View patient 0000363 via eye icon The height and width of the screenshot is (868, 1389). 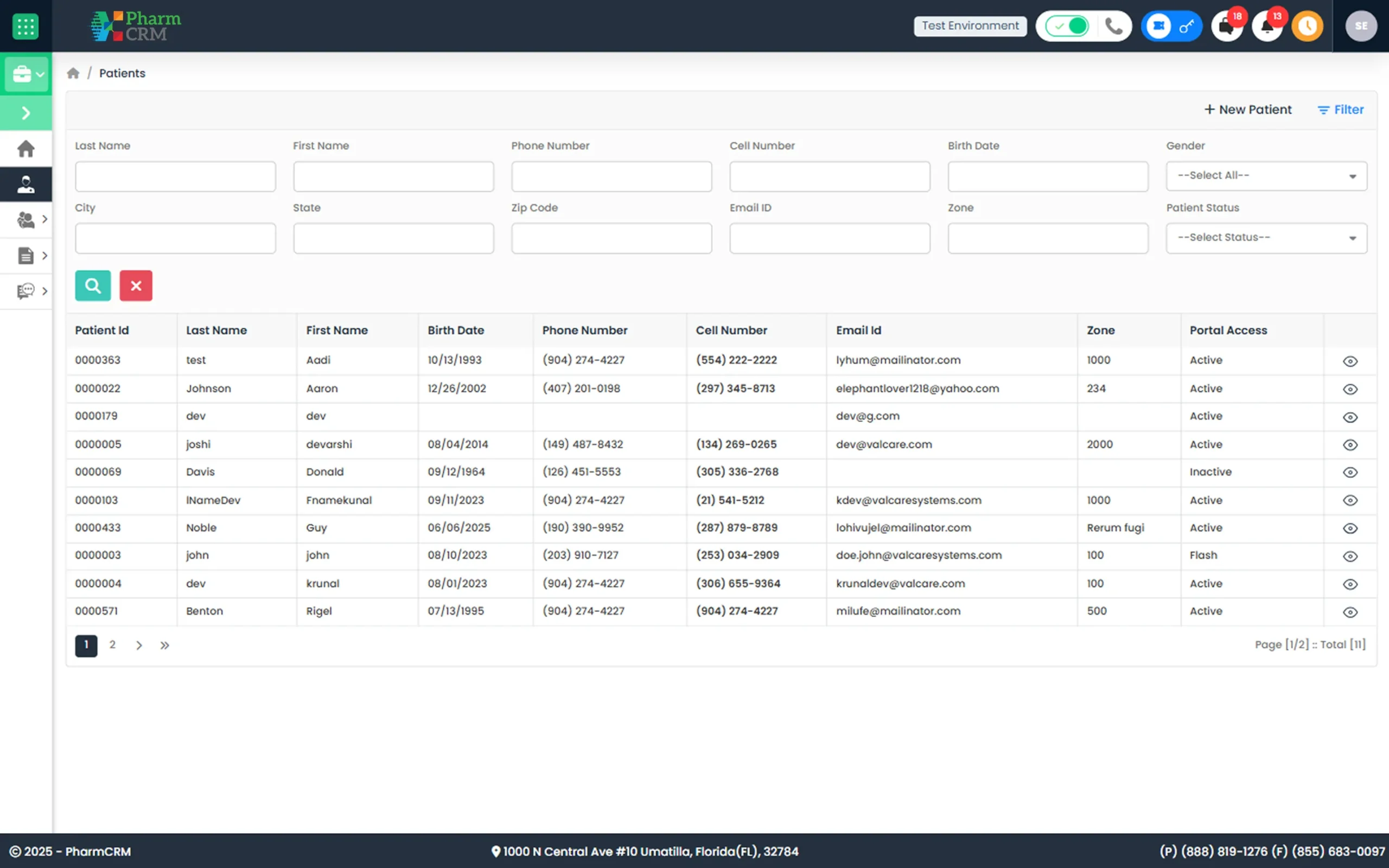pos(1350,361)
